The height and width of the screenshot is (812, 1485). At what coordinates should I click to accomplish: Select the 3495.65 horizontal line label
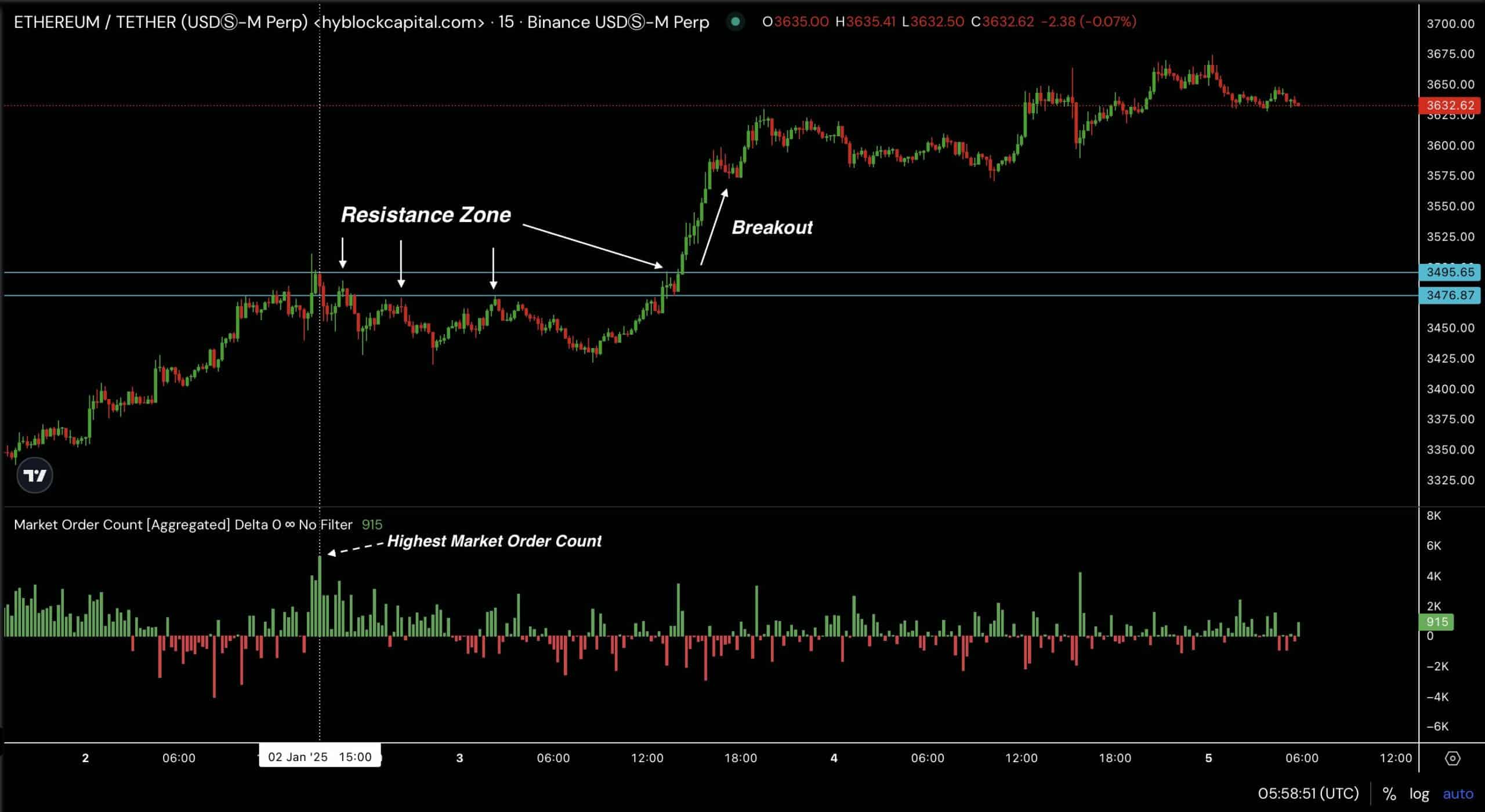tap(1450, 272)
